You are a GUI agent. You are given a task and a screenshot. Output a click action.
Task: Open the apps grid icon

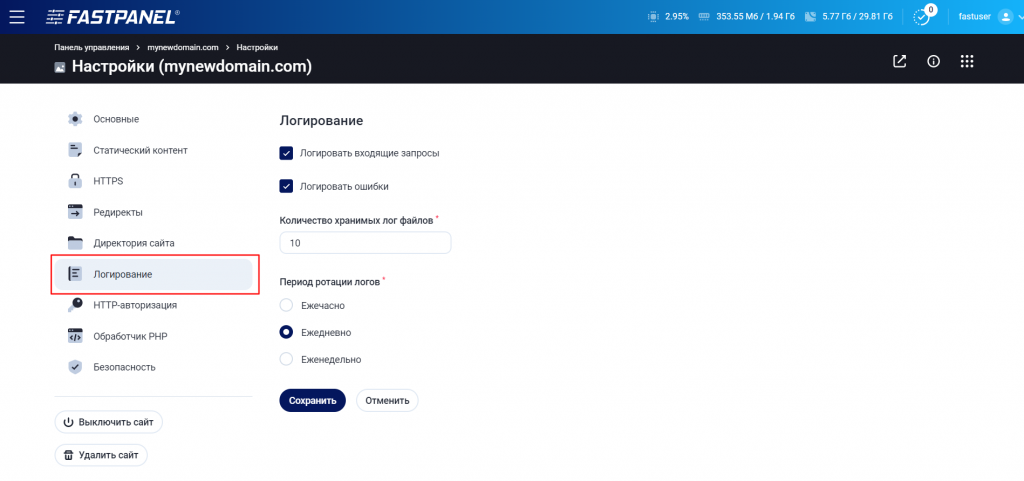tap(967, 61)
